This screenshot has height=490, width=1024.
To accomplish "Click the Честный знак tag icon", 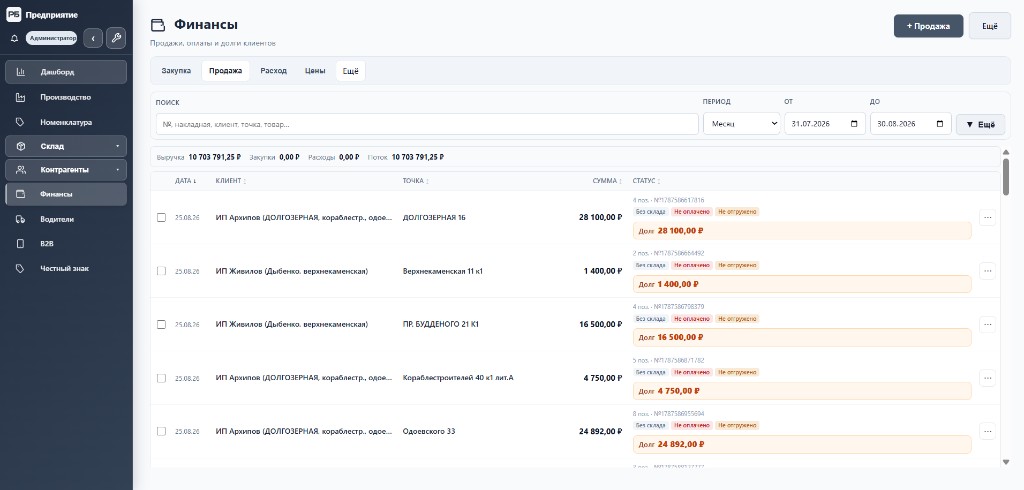I will [21, 269].
